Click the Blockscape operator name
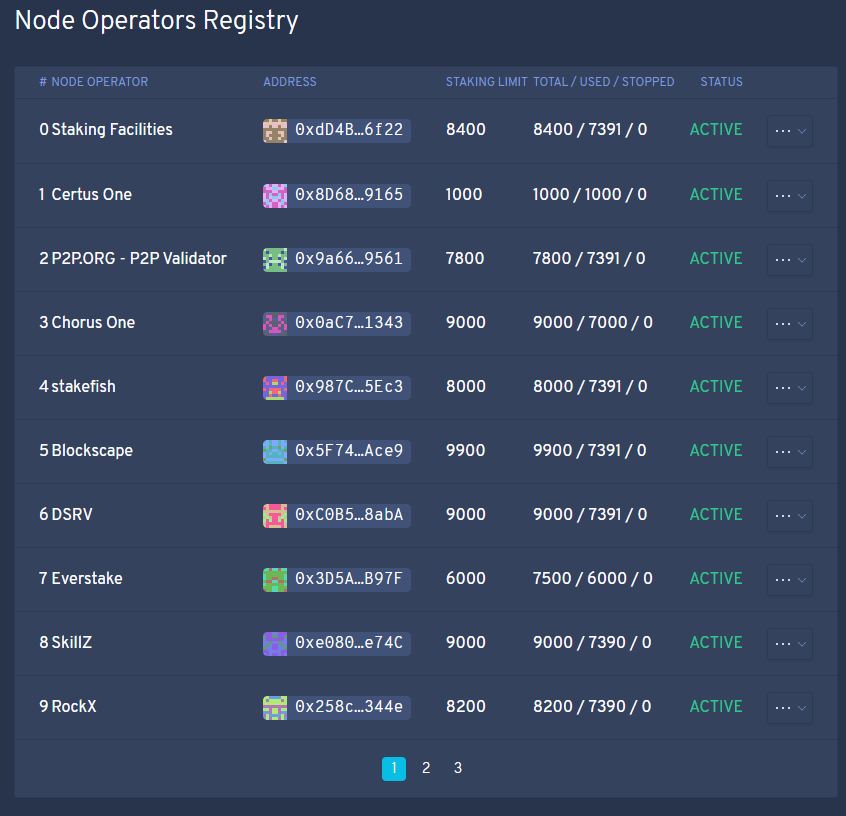Screen dimensions: 846x816 (x=92, y=451)
